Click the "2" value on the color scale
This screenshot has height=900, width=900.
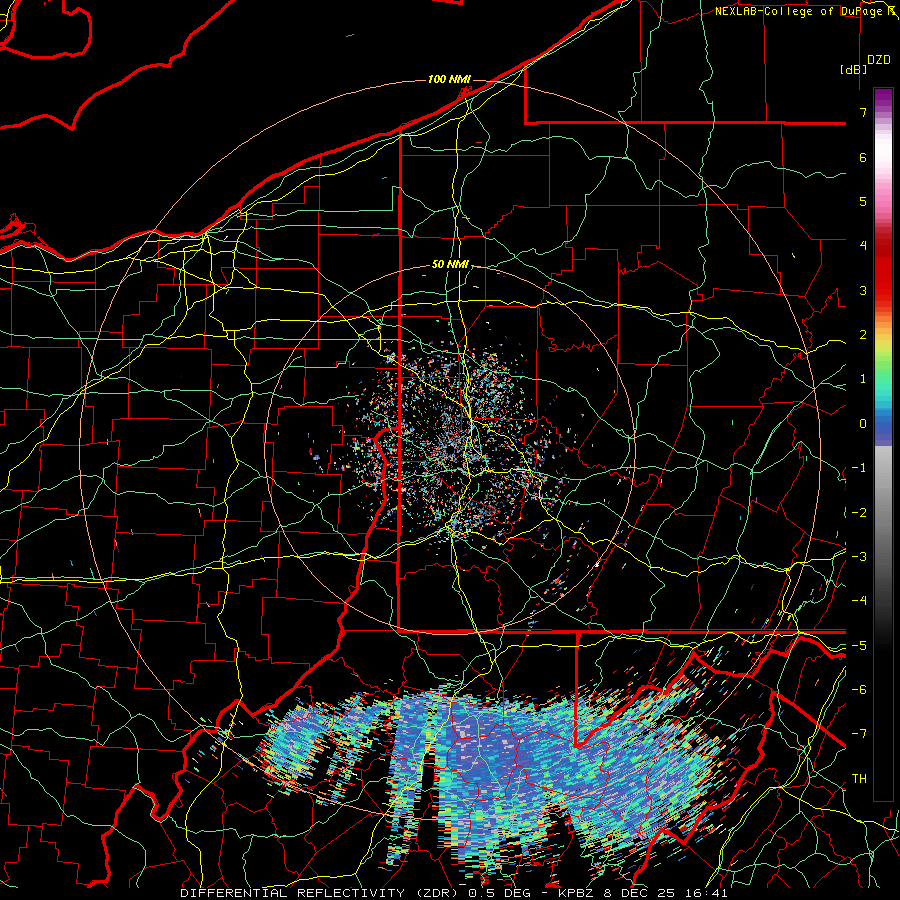[863, 335]
